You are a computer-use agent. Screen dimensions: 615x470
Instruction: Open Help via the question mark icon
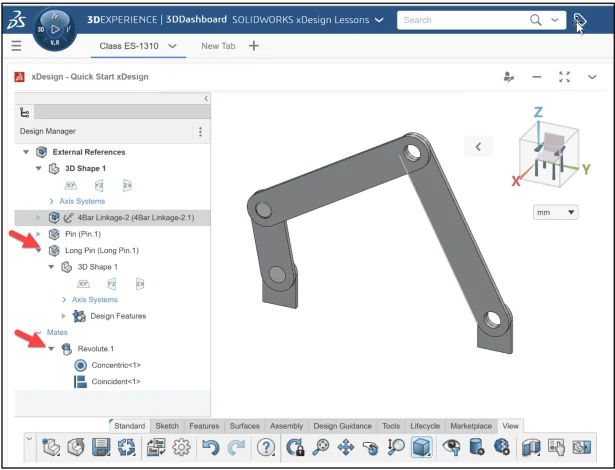coord(266,448)
